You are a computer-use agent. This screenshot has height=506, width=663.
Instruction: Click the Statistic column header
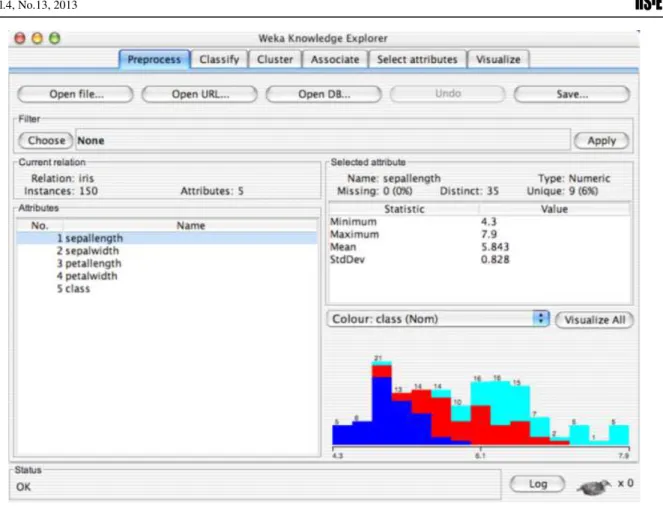tap(404, 209)
